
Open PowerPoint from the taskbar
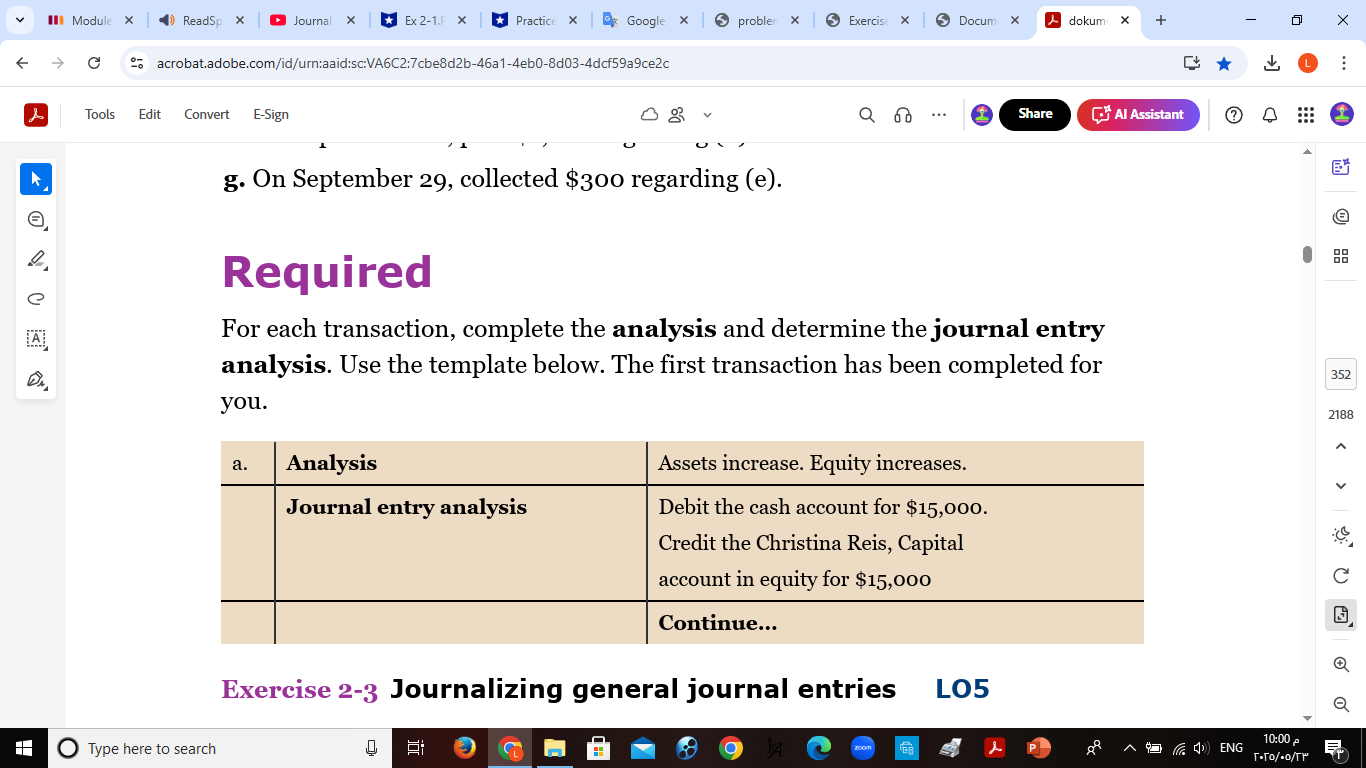1038,748
